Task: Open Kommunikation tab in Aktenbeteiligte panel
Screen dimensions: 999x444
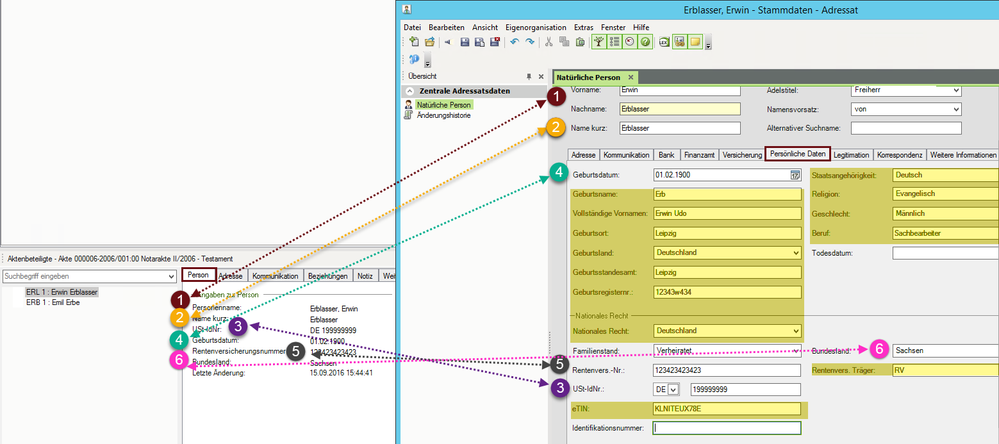Action: pyautogui.click(x=275, y=276)
